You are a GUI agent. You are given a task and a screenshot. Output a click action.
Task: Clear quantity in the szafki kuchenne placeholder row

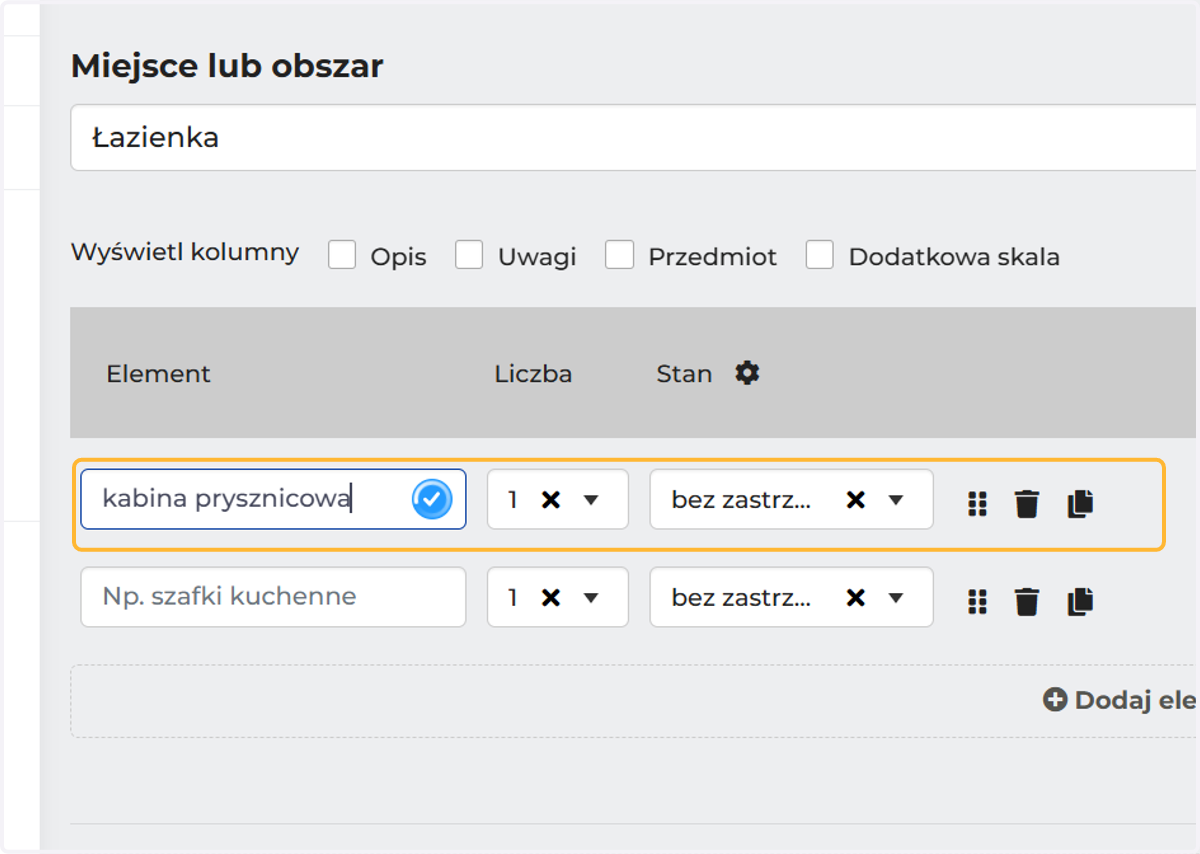point(550,597)
